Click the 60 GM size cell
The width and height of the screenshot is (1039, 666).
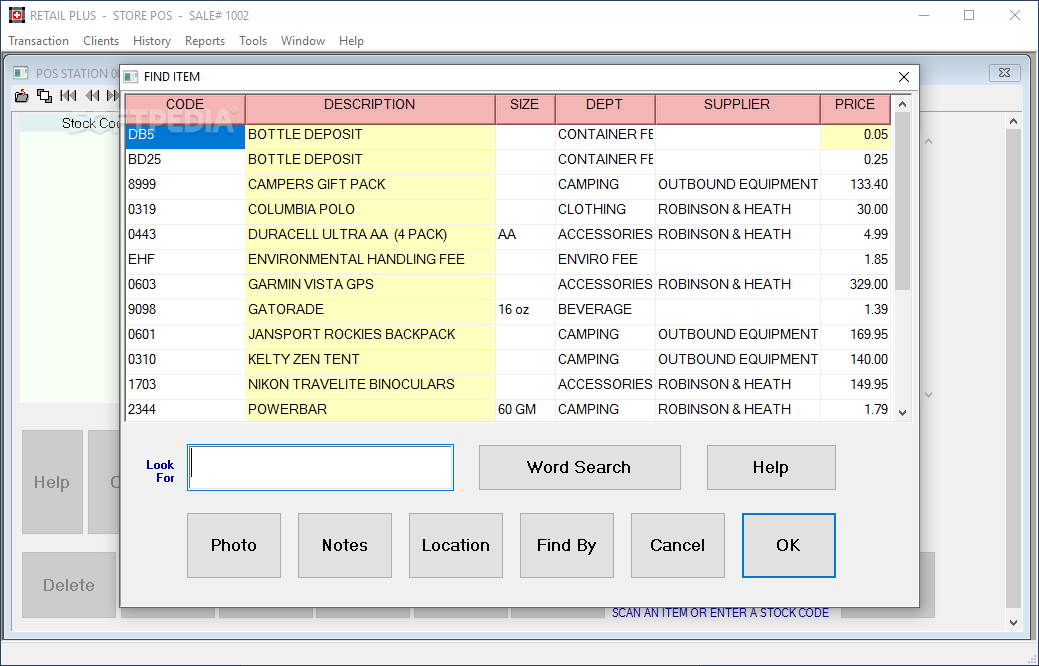(525, 410)
